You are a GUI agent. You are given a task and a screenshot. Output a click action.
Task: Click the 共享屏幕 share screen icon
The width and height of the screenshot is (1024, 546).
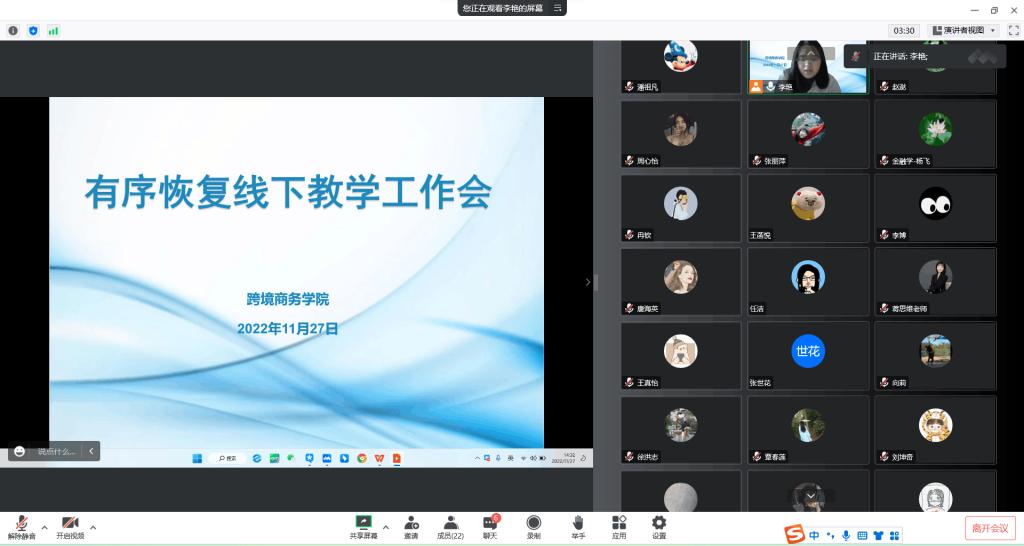tap(363, 526)
